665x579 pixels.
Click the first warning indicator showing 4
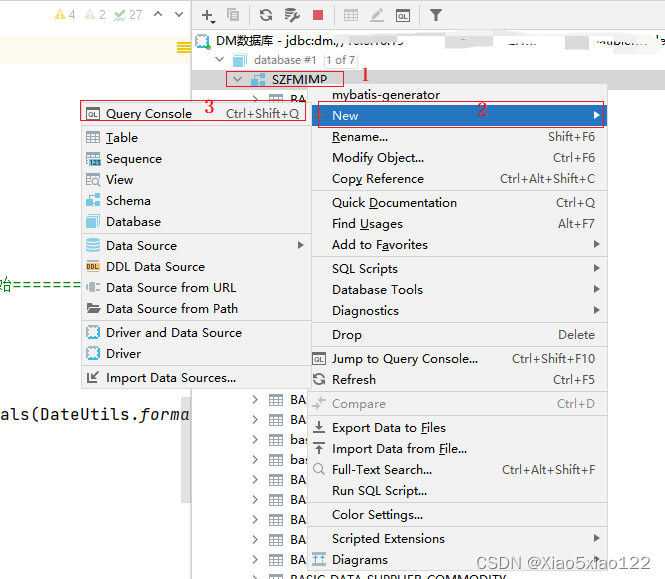65,14
